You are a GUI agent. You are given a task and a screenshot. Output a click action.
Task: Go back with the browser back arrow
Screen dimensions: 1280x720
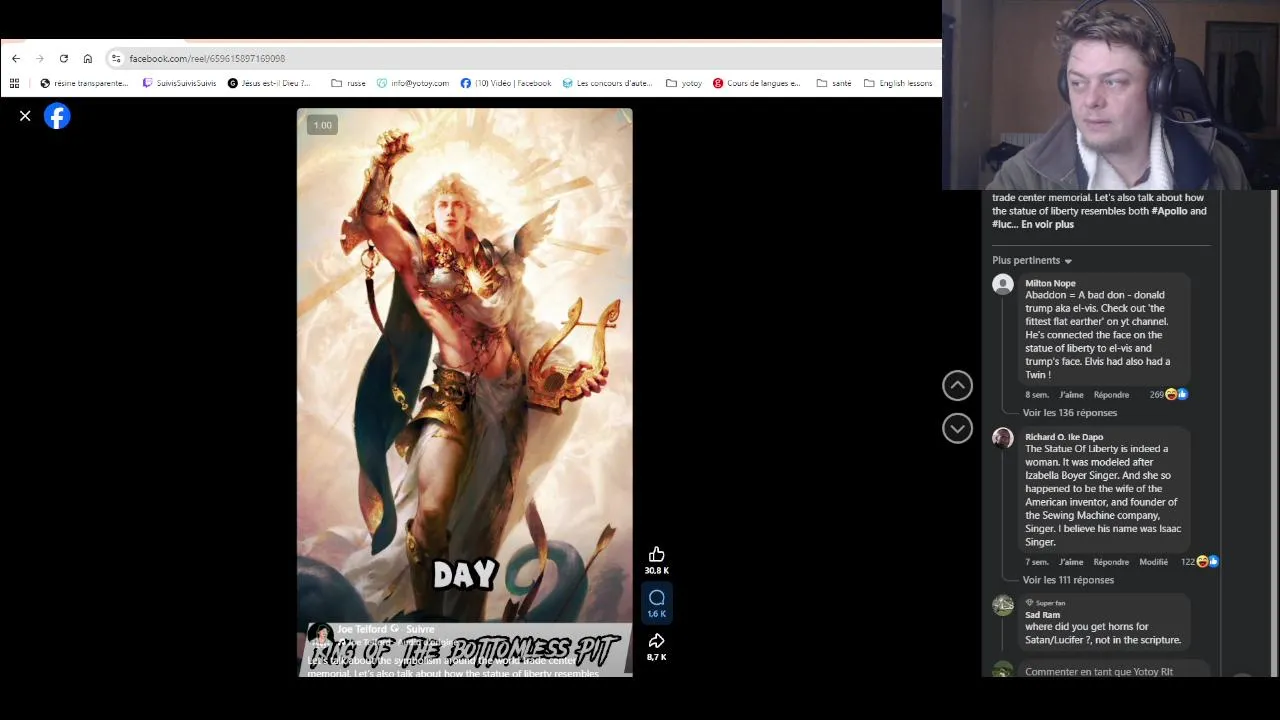[x=15, y=59]
